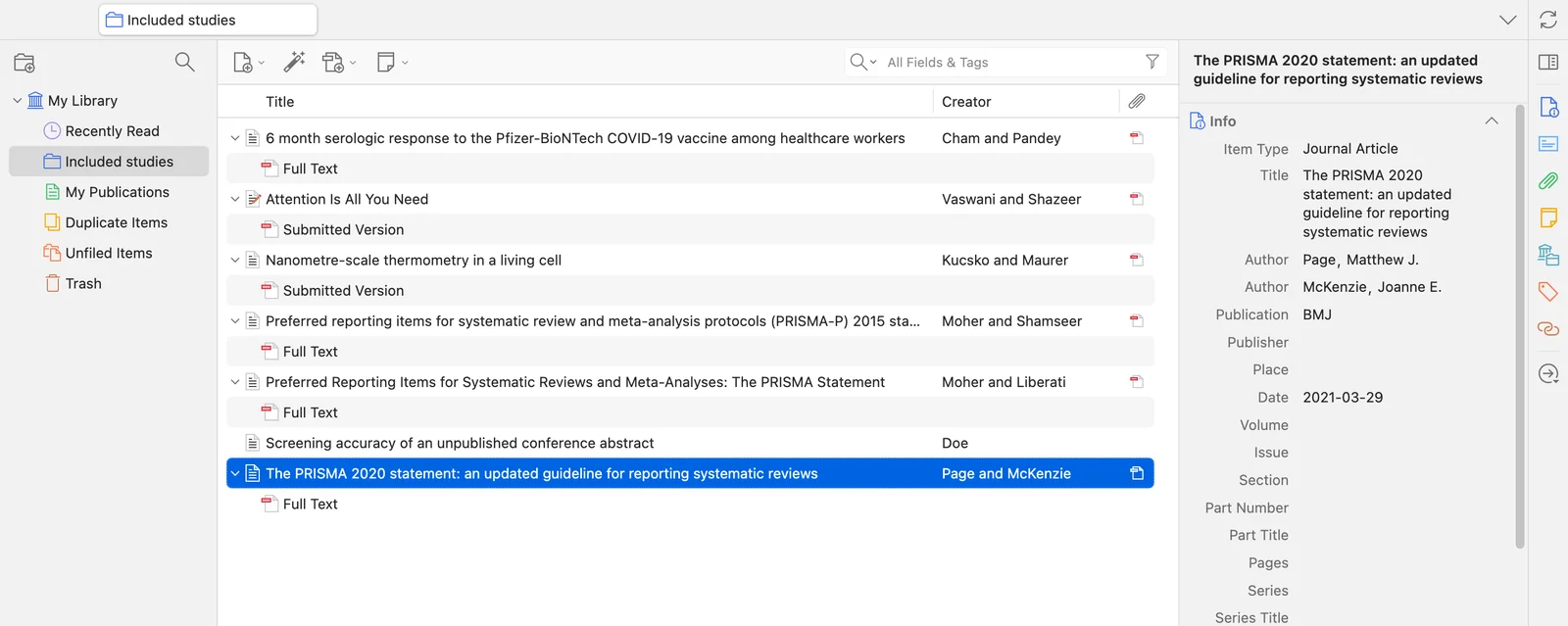Viewport: 1568px width, 626px height.
Task: Click PDF icon in Moher and Liberati row
Action: tap(1137, 382)
